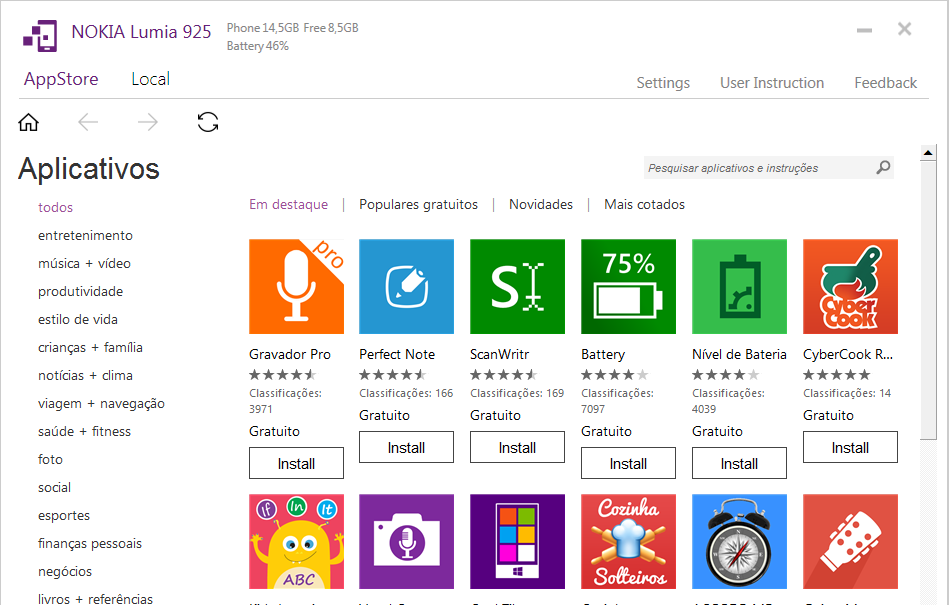Install ScanWritr
The width and height of the screenshot is (949, 605).
(517, 447)
